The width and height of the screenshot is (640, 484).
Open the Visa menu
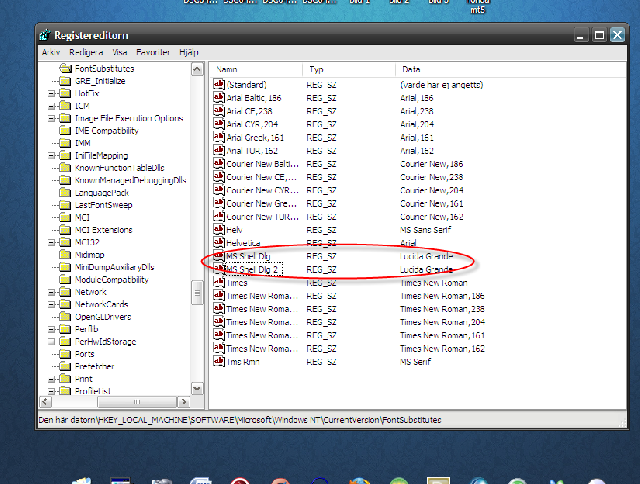coord(120,52)
